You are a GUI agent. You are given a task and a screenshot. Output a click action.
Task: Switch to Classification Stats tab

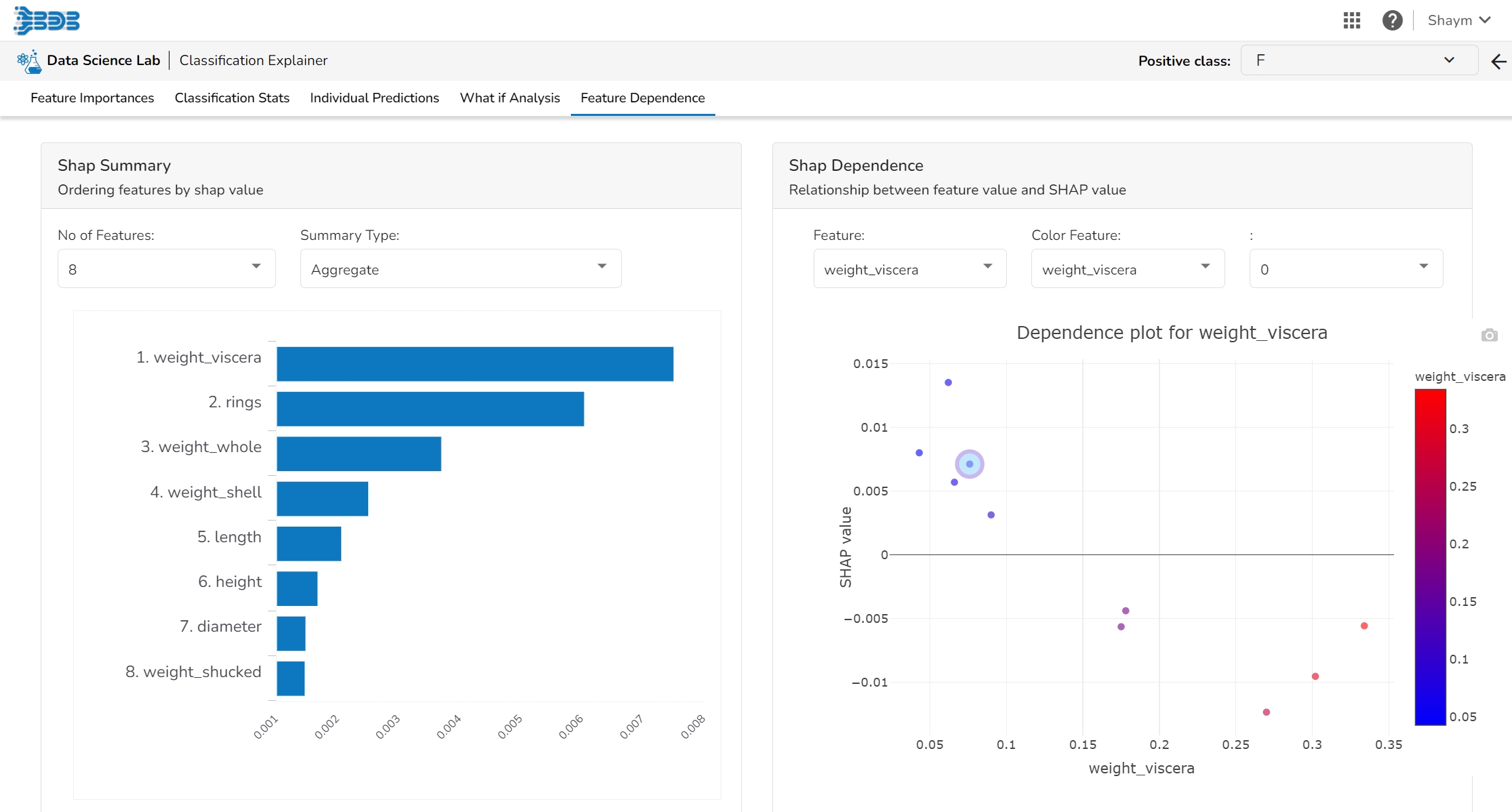click(x=232, y=98)
